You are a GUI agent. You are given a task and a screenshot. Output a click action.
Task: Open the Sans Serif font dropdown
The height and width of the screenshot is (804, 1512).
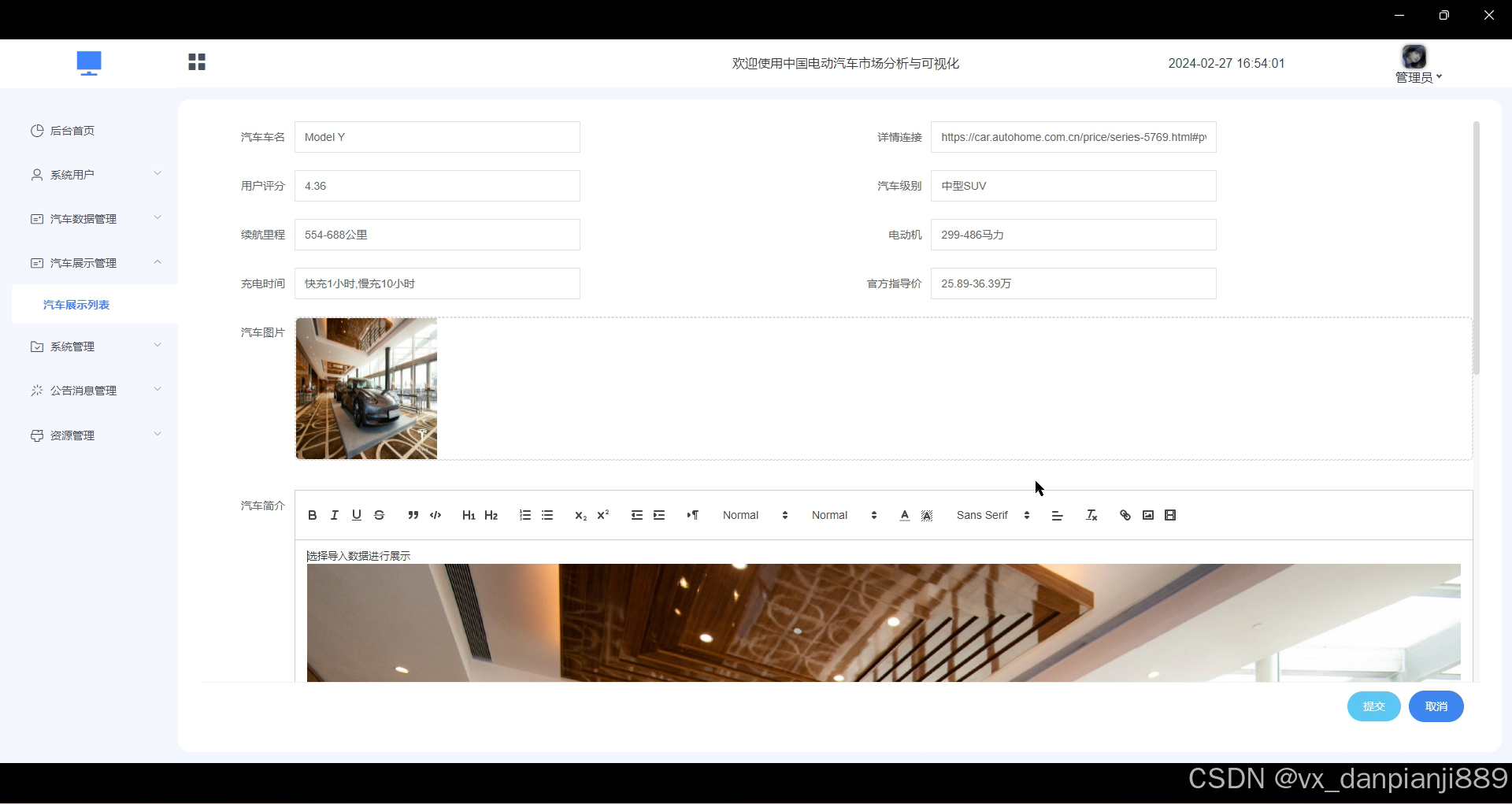tap(993, 515)
